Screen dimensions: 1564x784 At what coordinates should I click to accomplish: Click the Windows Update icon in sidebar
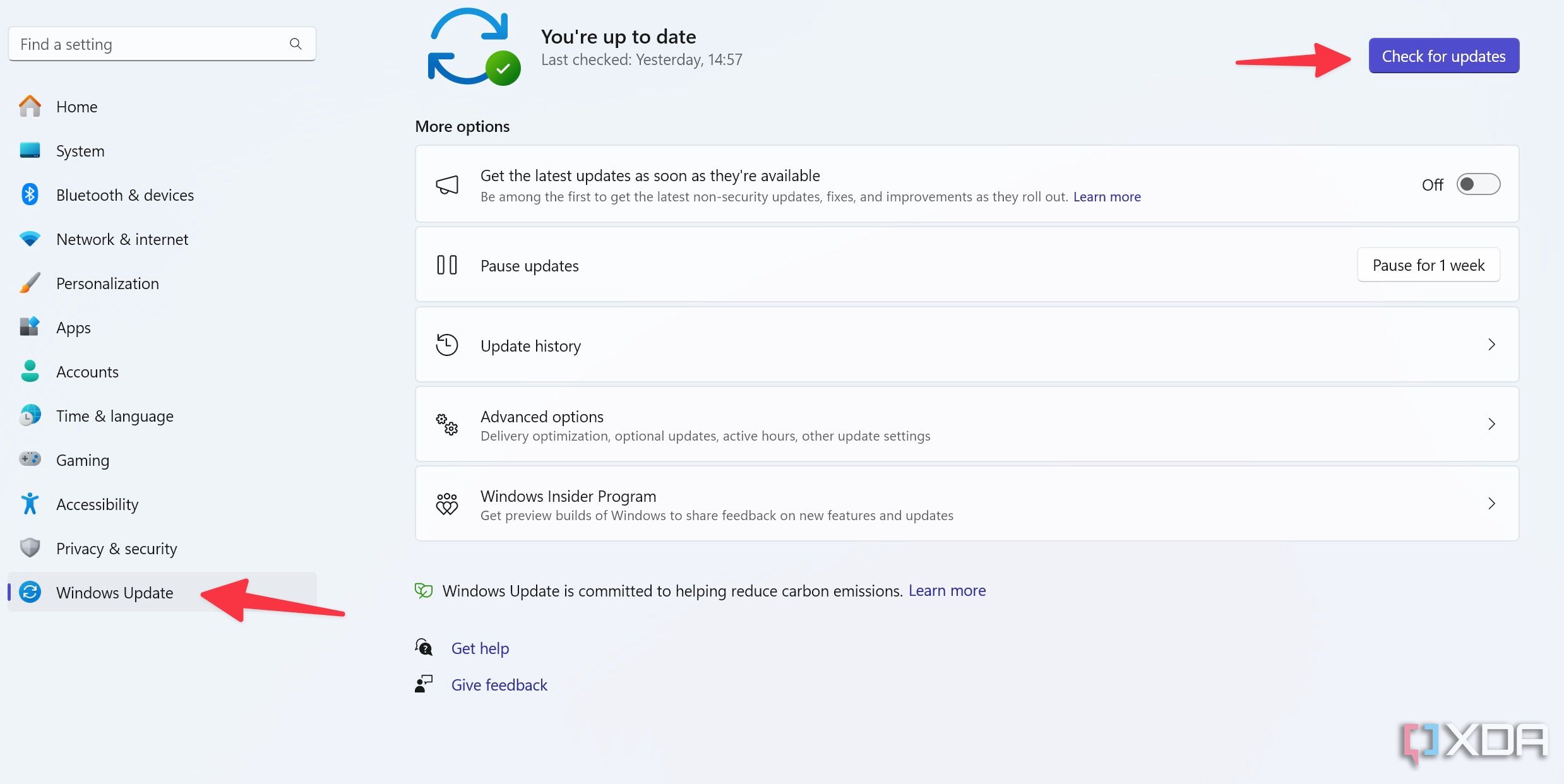pos(31,592)
